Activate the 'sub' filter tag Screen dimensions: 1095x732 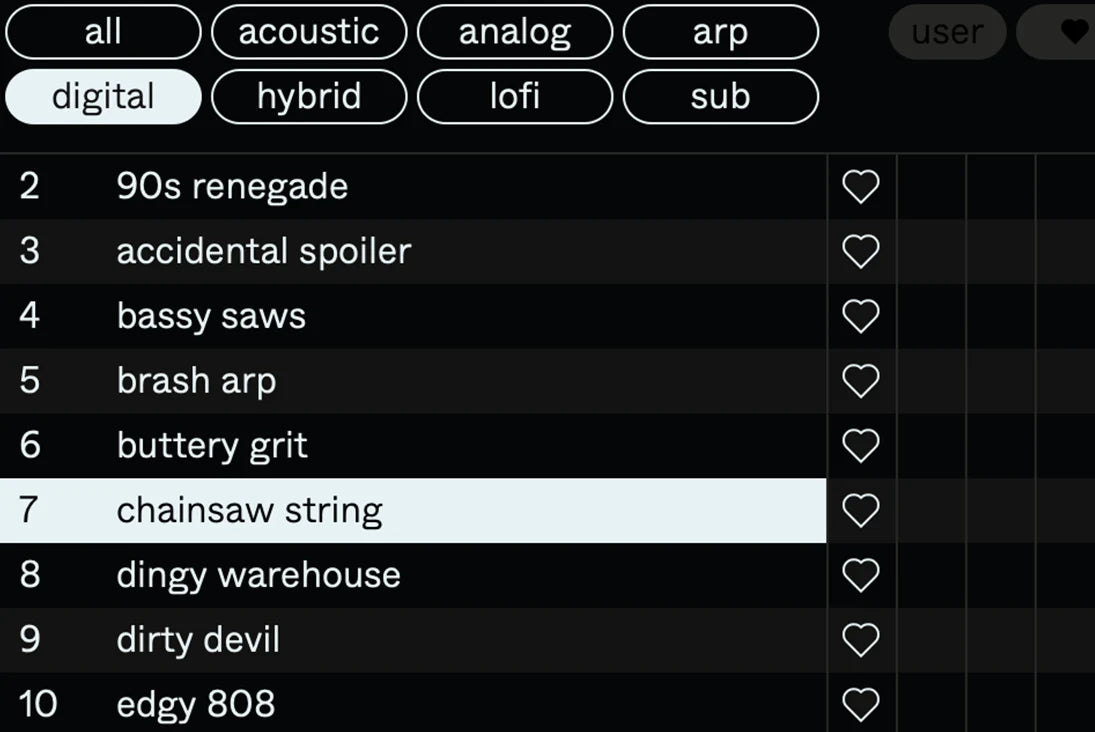[x=721, y=97]
